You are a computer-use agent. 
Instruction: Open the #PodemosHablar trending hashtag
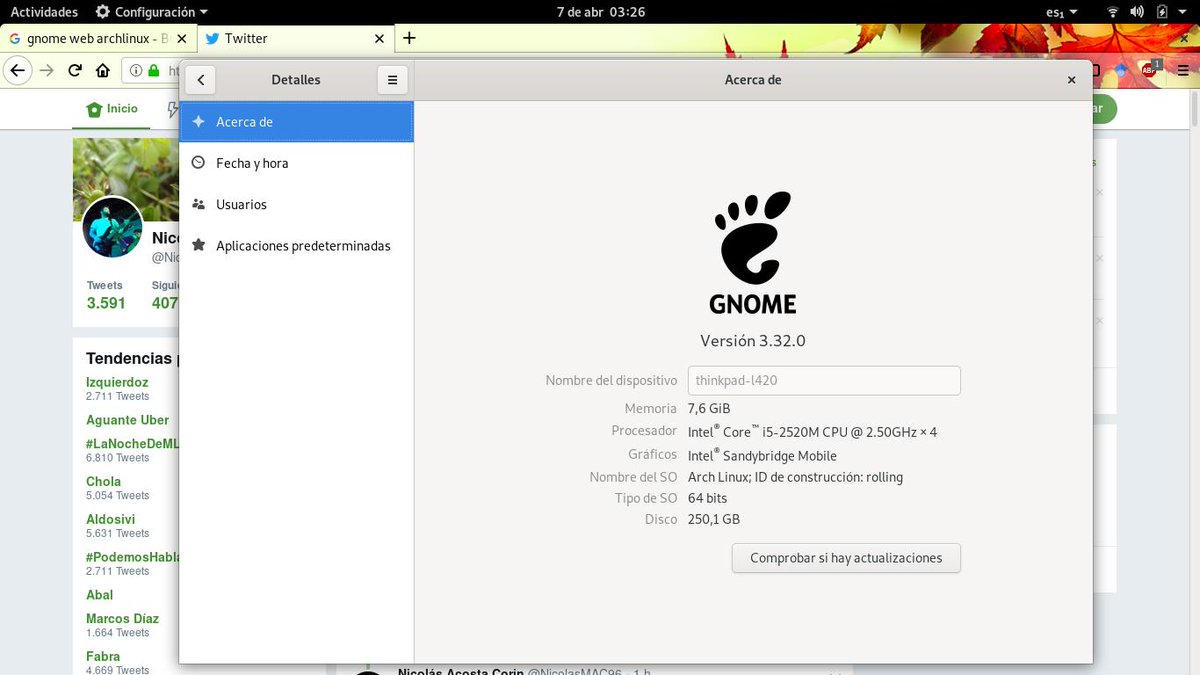pos(132,557)
